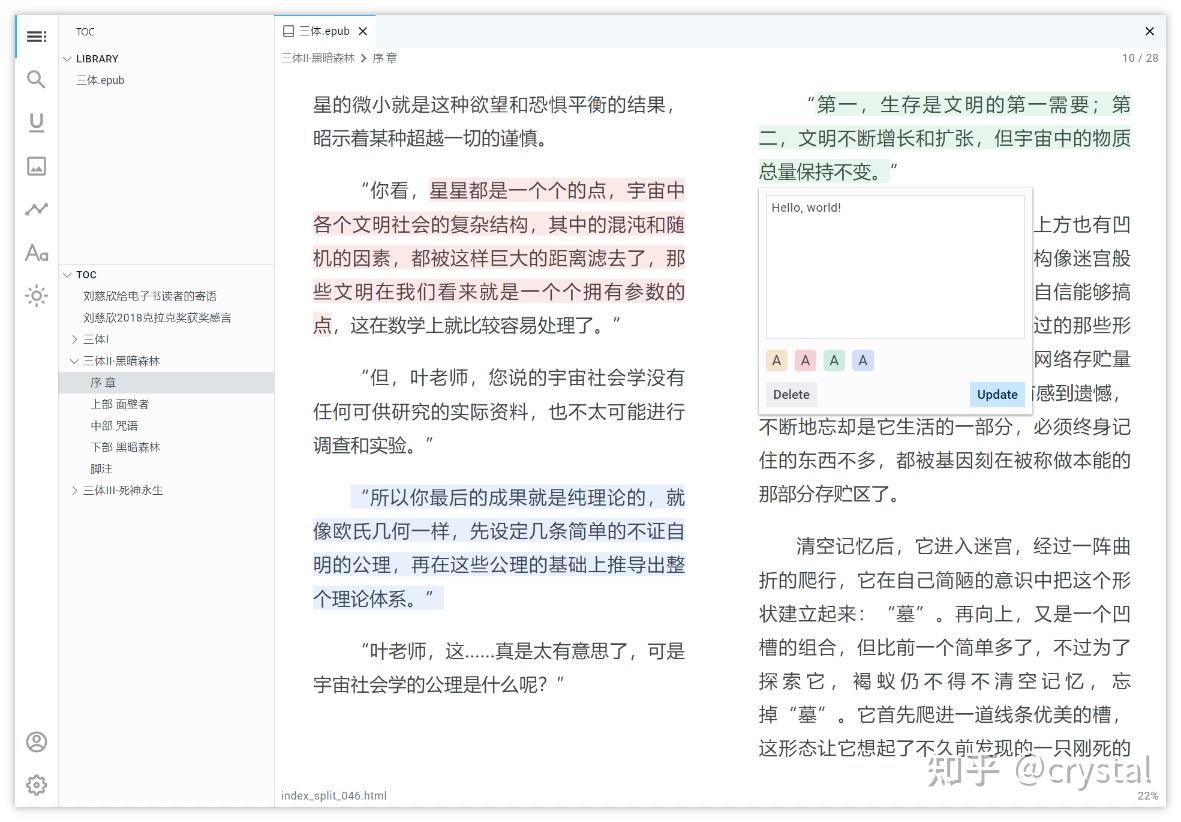The image size is (1181, 822).
Task: Click the index_split_046.html status text
Action: [334, 796]
